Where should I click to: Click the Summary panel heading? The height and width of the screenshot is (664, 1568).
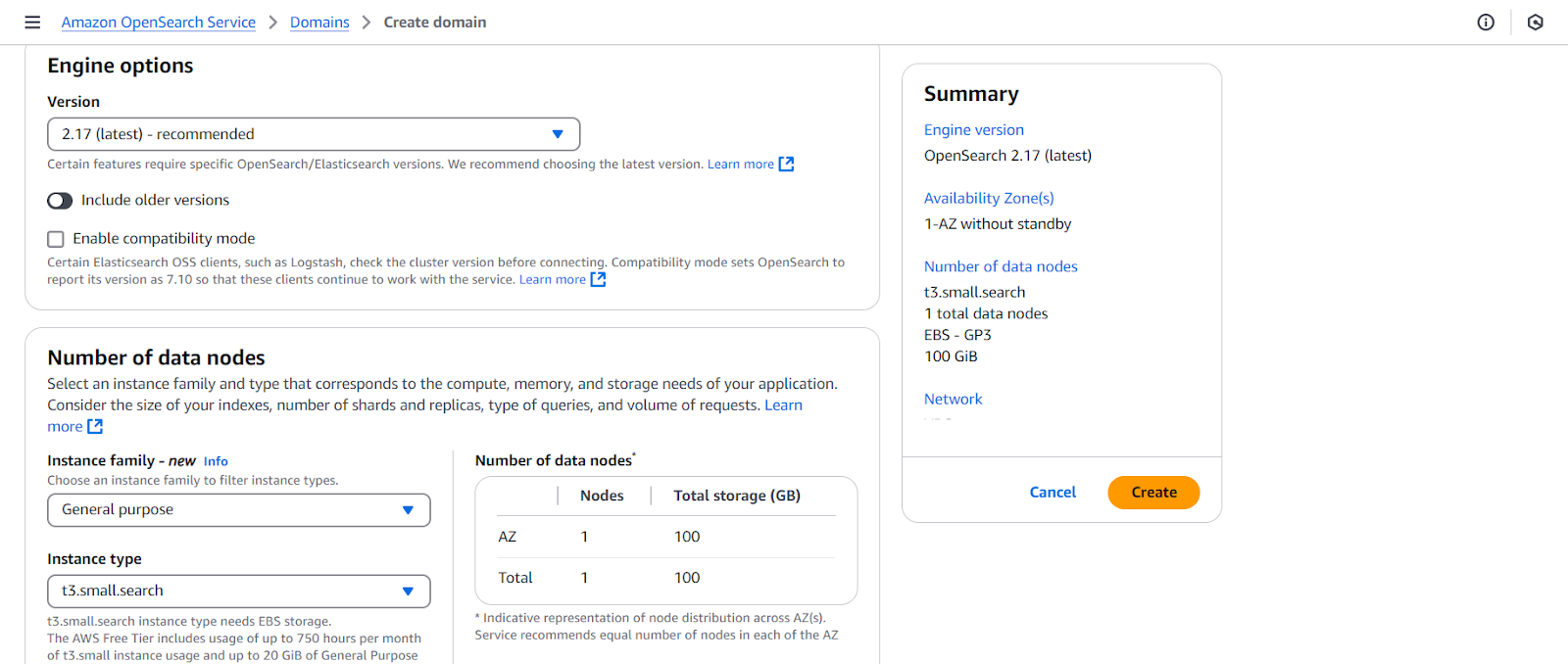(x=971, y=94)
